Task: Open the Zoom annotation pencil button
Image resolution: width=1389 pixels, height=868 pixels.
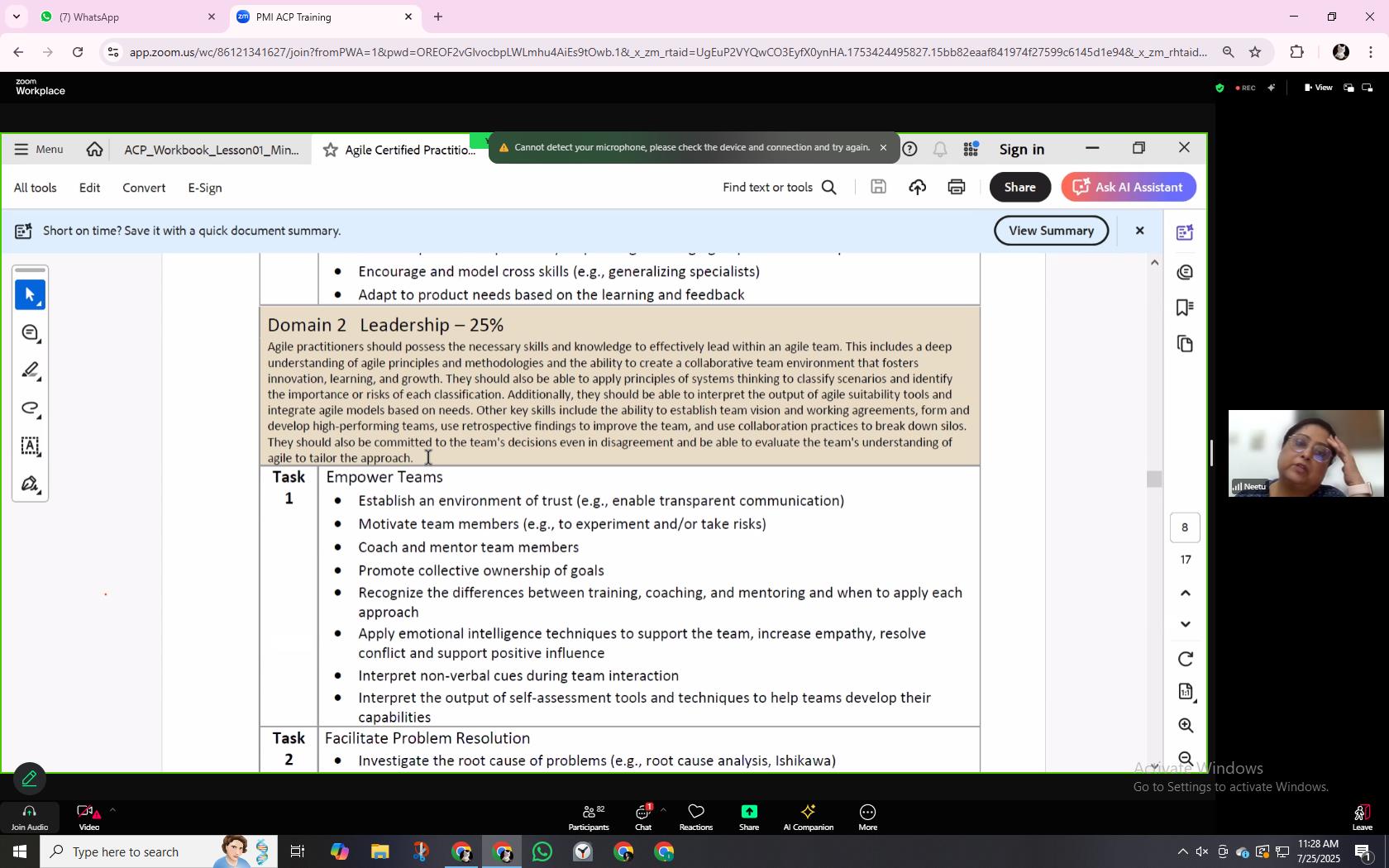Action: click(x=29, y=779)
